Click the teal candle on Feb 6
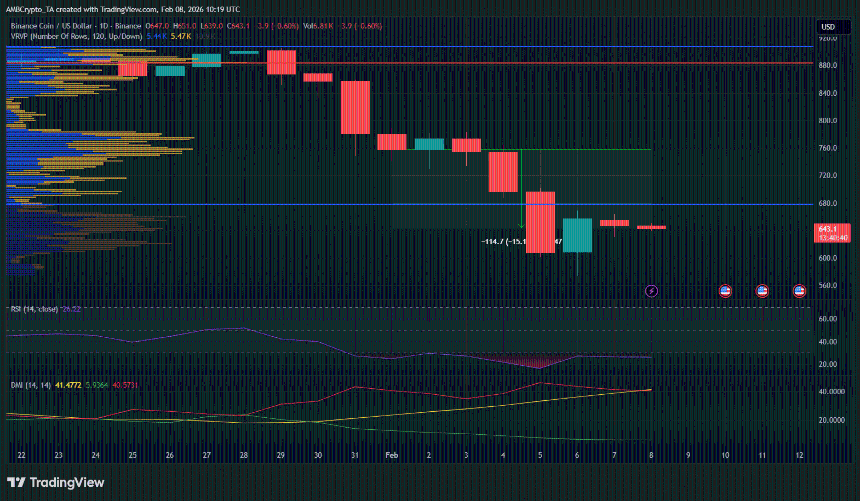 point(578,235)
